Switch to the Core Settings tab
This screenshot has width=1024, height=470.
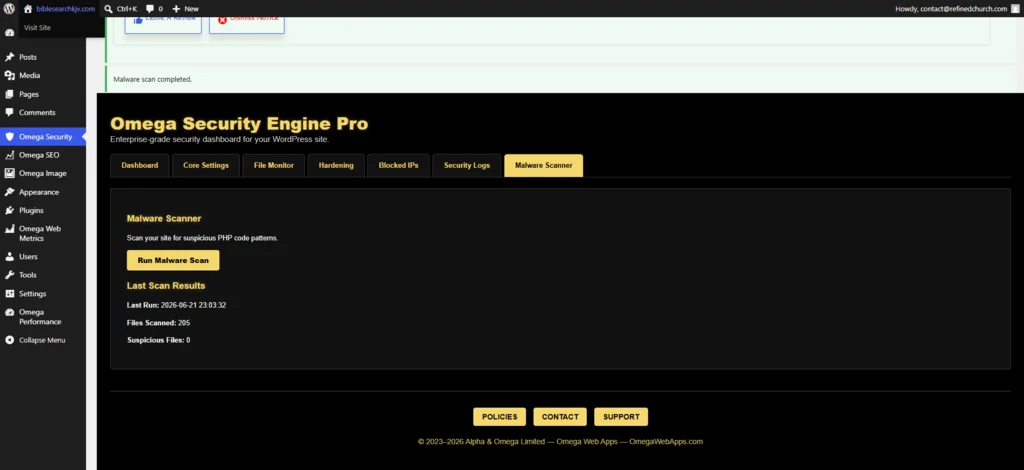pyautogui.click(x=206, y=165)
